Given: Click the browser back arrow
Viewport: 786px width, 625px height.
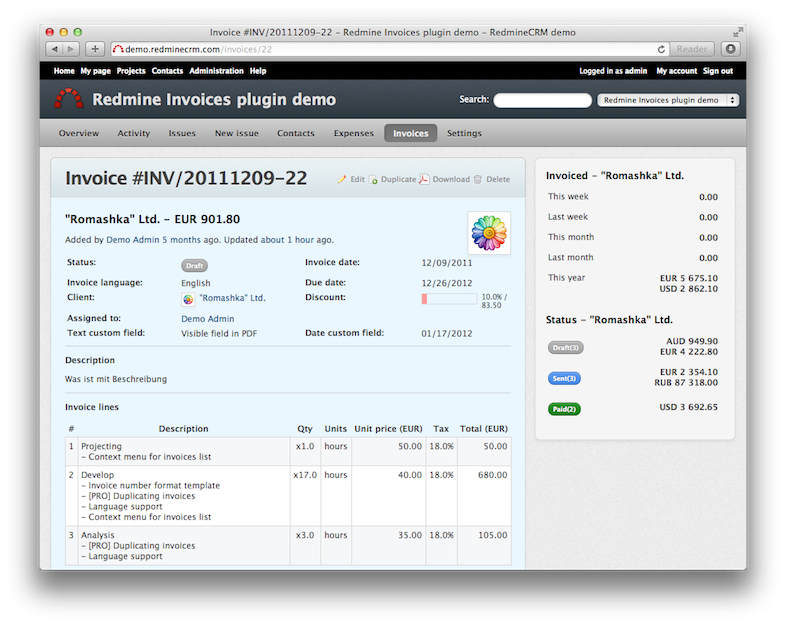Looking at the screenshot, I should [55, 48].
